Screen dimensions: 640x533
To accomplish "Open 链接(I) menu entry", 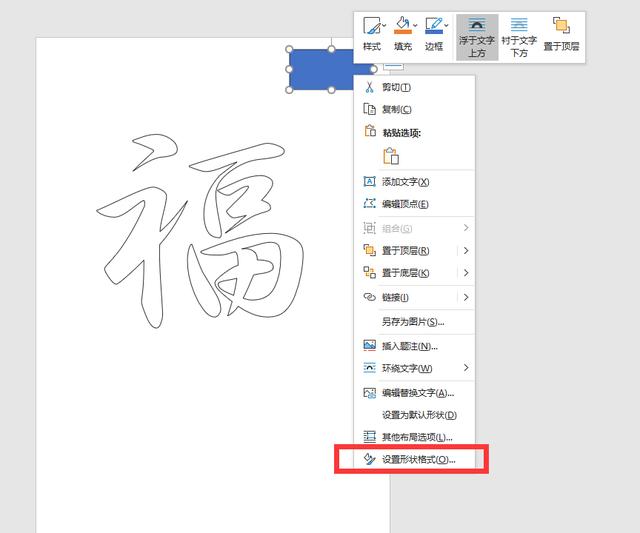I will tap(414, 298).
